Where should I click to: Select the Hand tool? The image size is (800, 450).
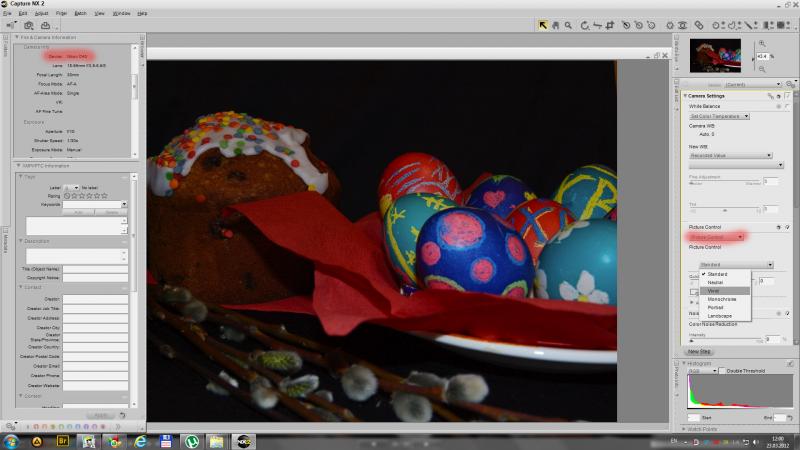pos(556,25)
